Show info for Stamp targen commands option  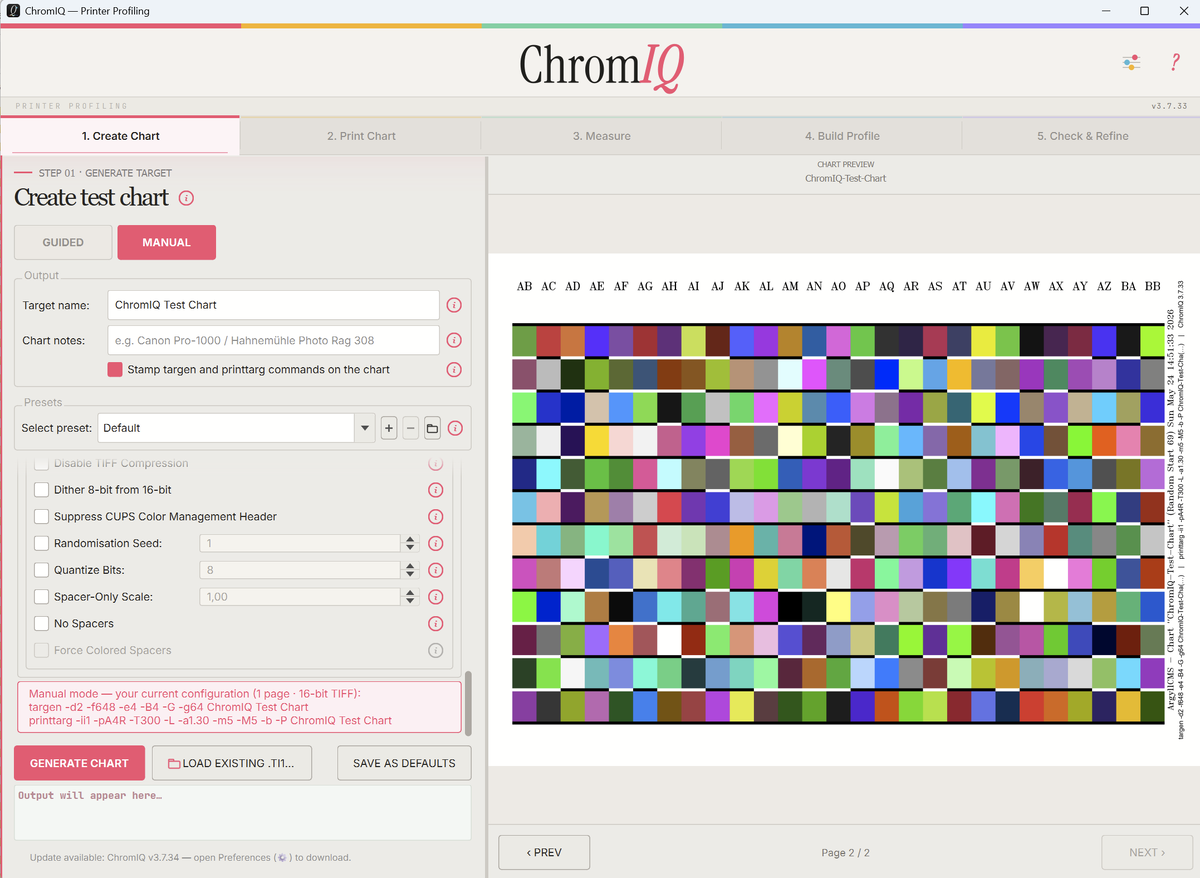point(454,370)
